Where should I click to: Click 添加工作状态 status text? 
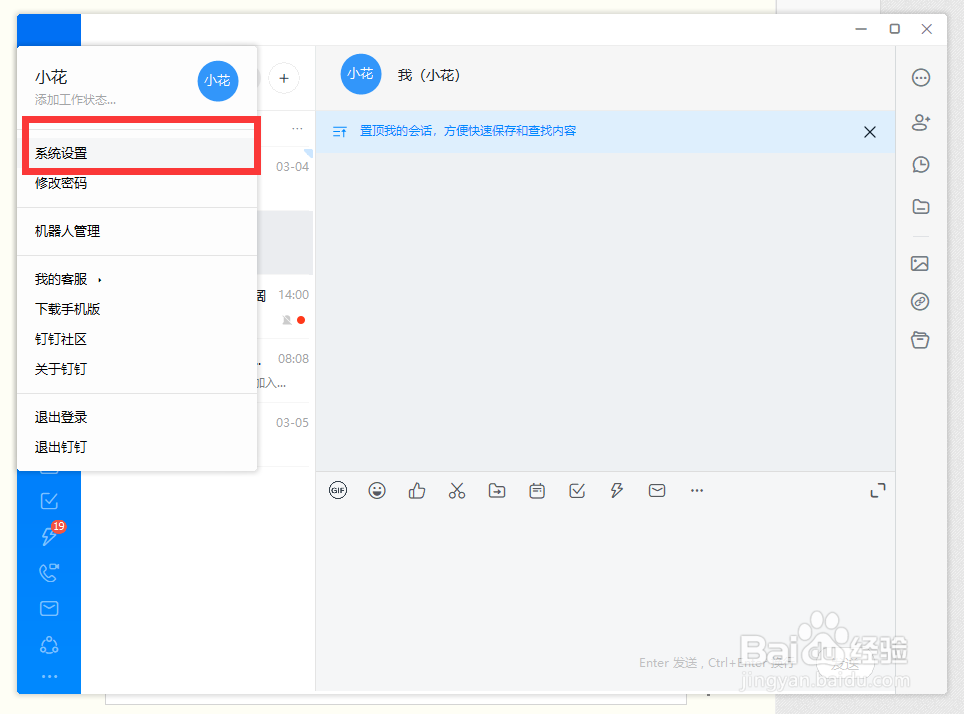pyautogui.click(x=75, y=100)
